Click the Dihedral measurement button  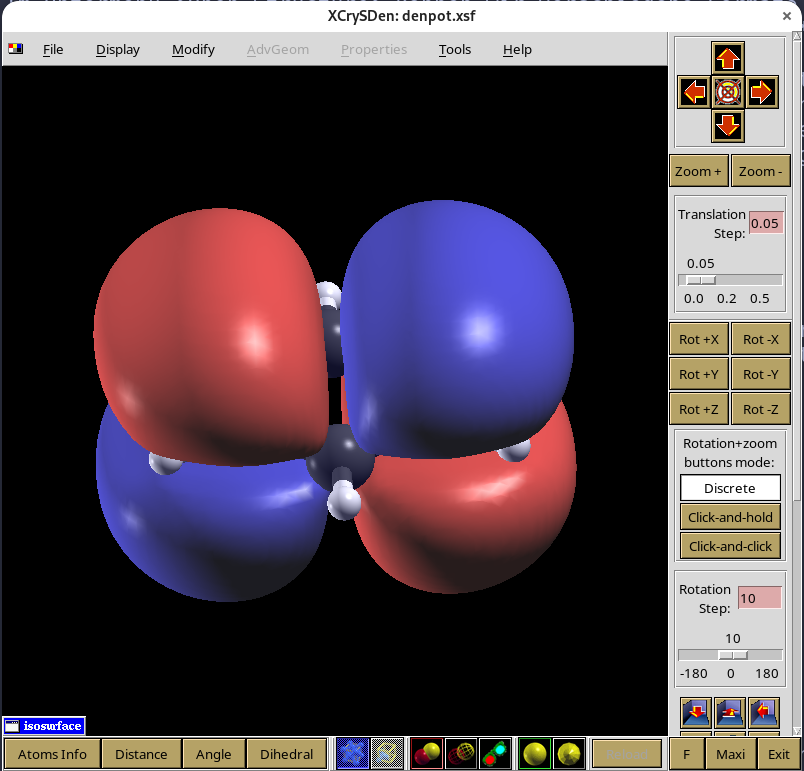click(287, 754)
